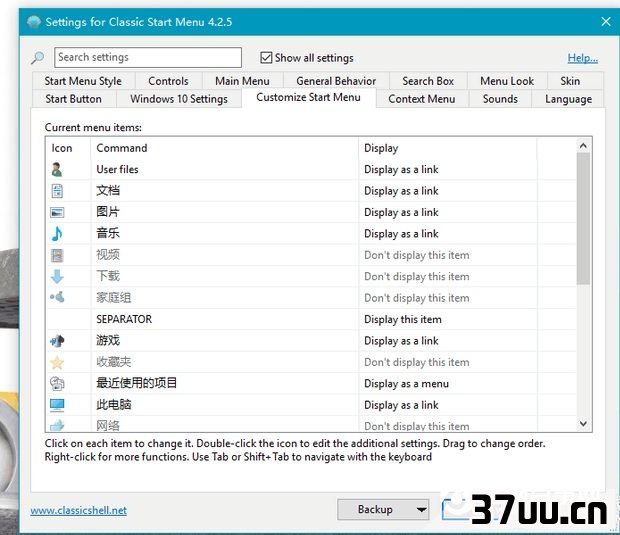620x535 pixels.
Task: Open the Controls tab
Action: (x=168, y=81)
